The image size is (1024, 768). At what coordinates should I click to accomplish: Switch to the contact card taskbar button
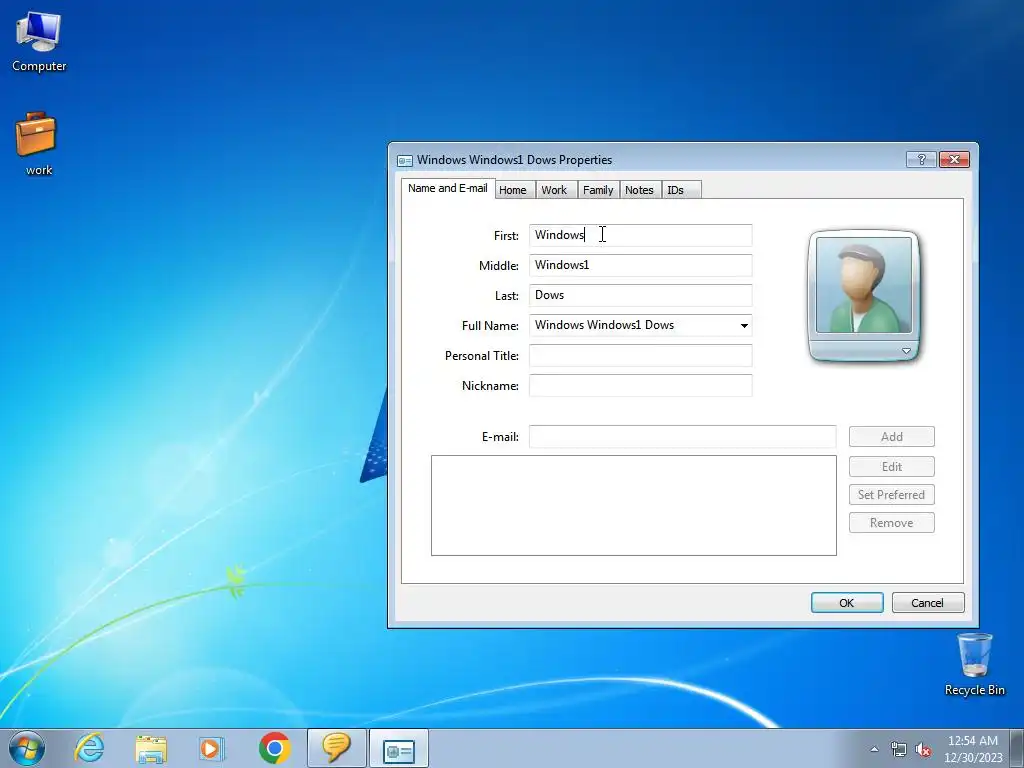click(x=399, y=748)
